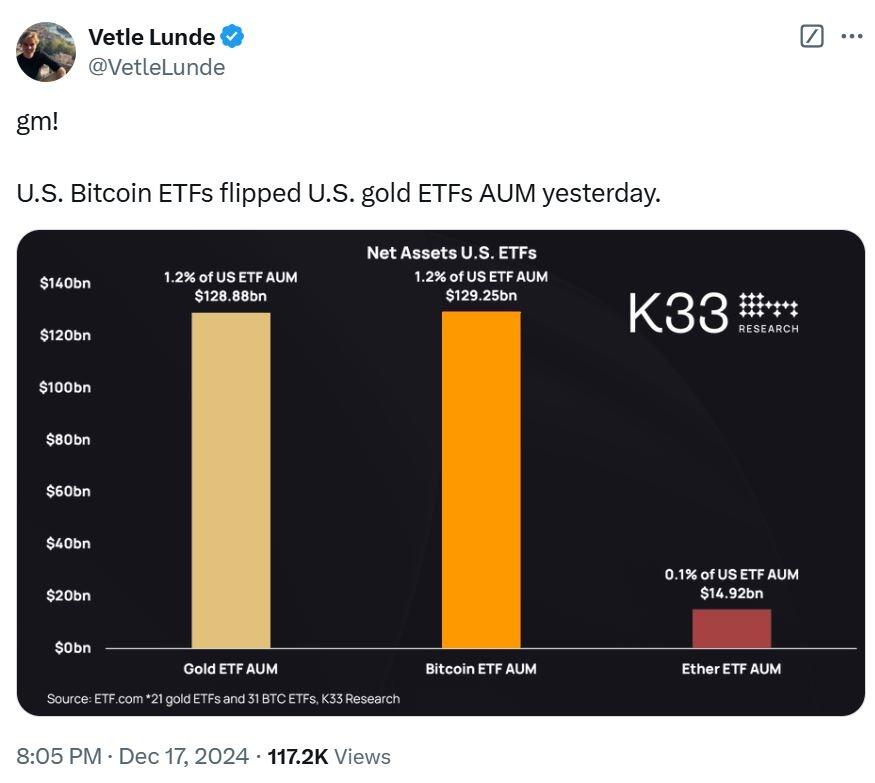Click the blue verified badge
The image size is (875, 783).
click(233, 37)
